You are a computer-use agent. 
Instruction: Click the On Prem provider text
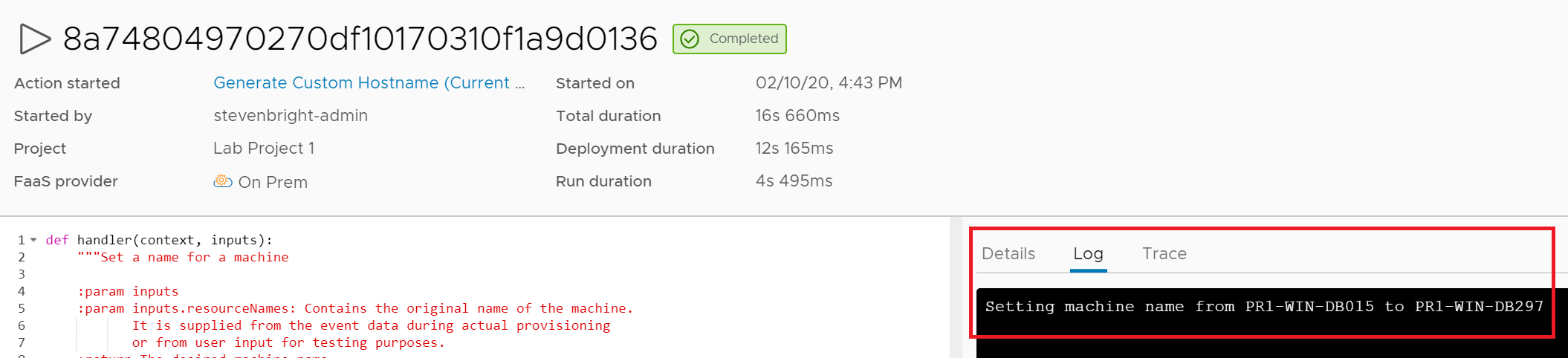click(x=273, y=182)
